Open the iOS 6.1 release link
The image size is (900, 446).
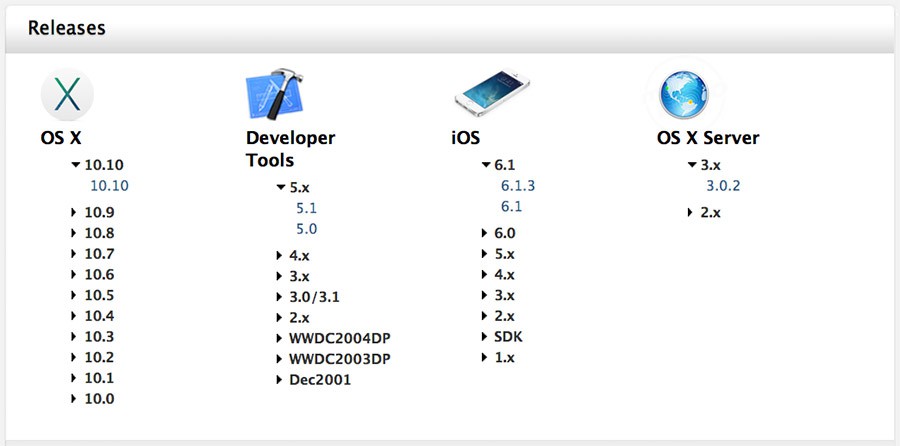[x=511, y=206]
